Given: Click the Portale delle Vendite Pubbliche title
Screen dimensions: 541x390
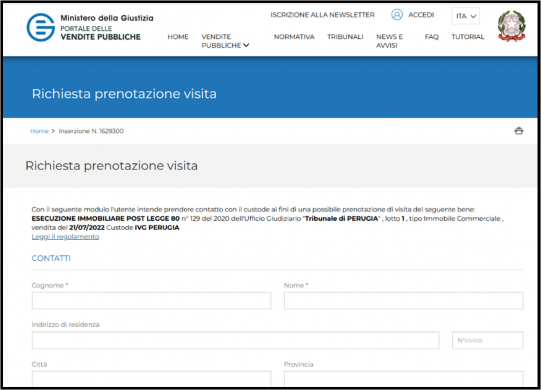Looking at the screenshot, I should coord(100,33).
